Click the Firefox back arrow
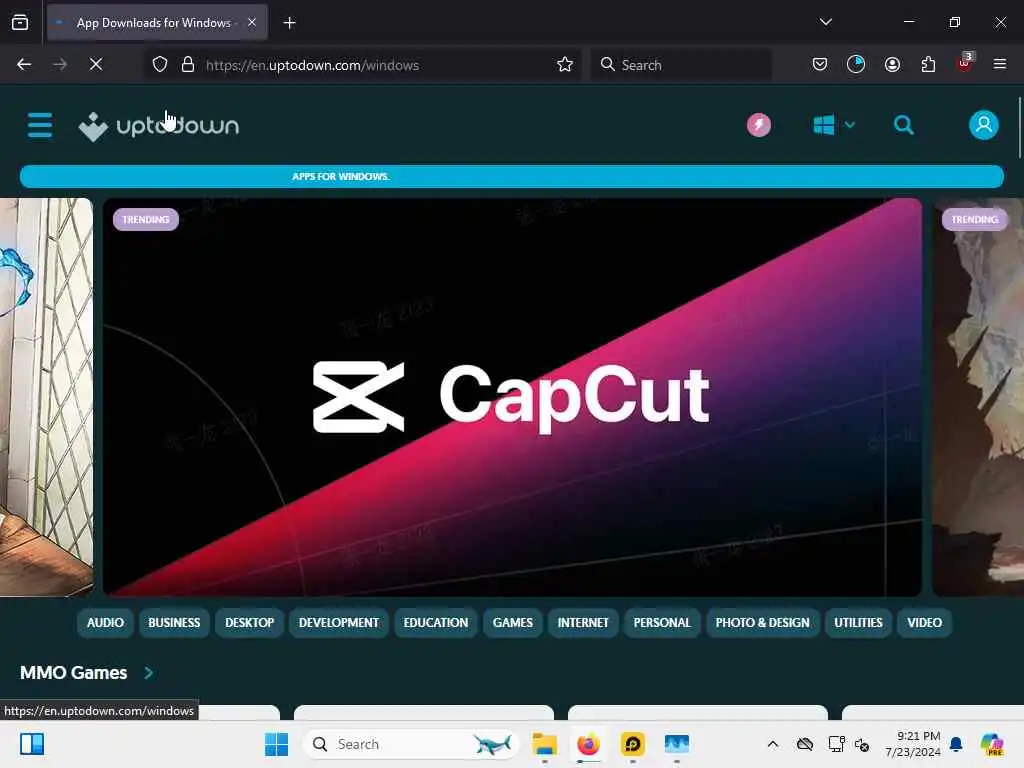 (24, 64)
